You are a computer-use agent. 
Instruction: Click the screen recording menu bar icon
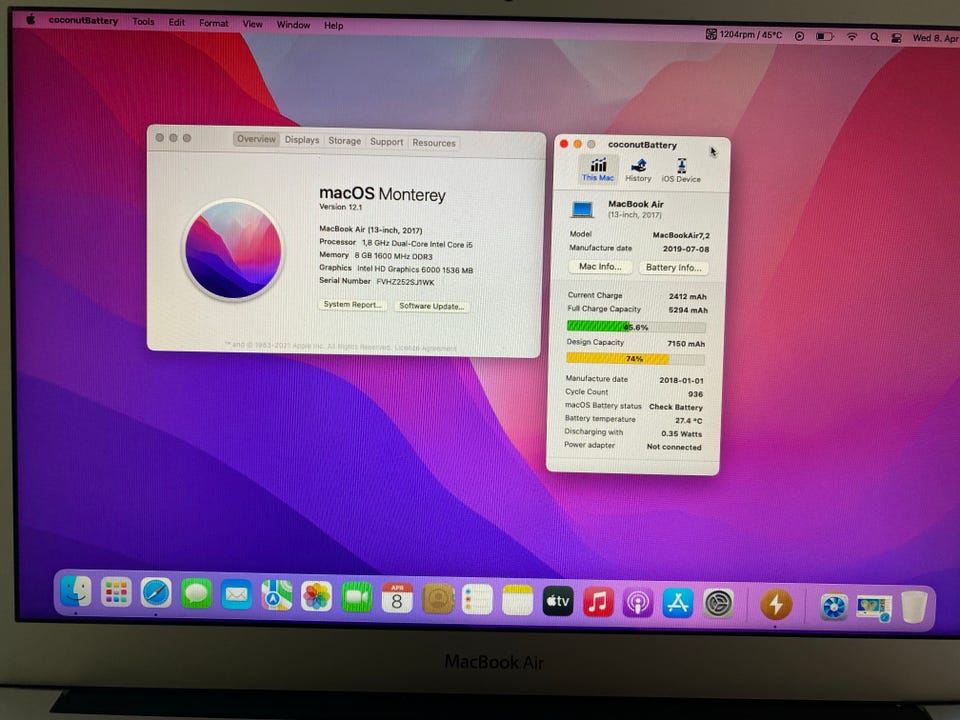(800, 36)
